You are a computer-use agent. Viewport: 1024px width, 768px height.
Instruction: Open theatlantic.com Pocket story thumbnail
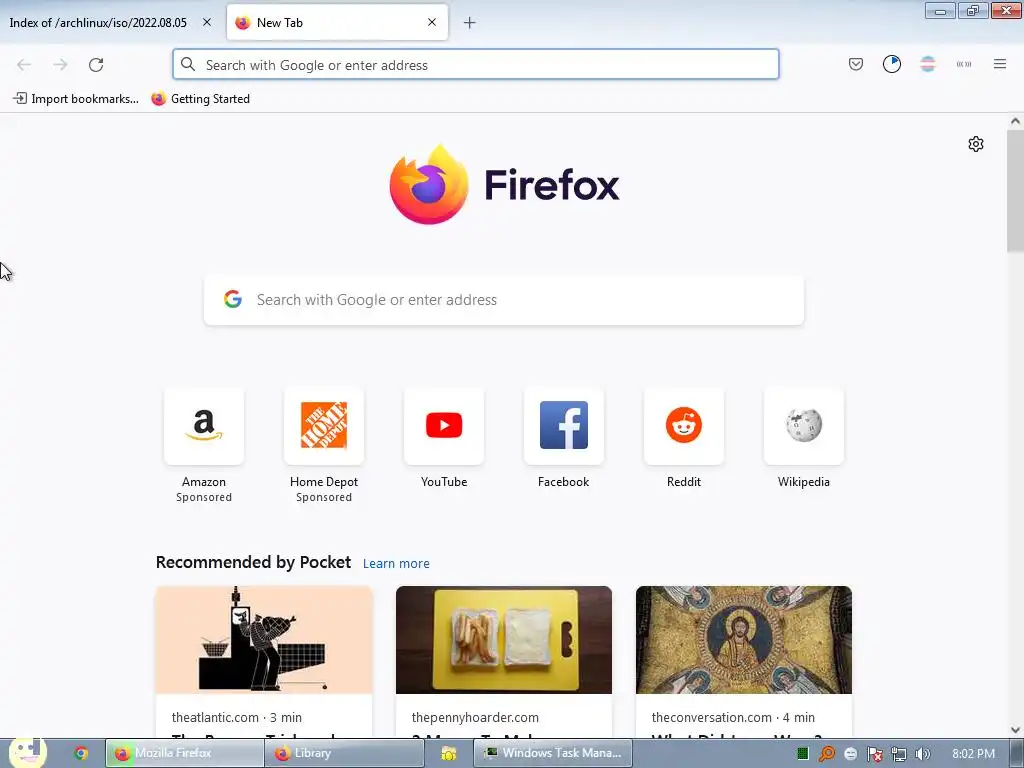point(264,640)
